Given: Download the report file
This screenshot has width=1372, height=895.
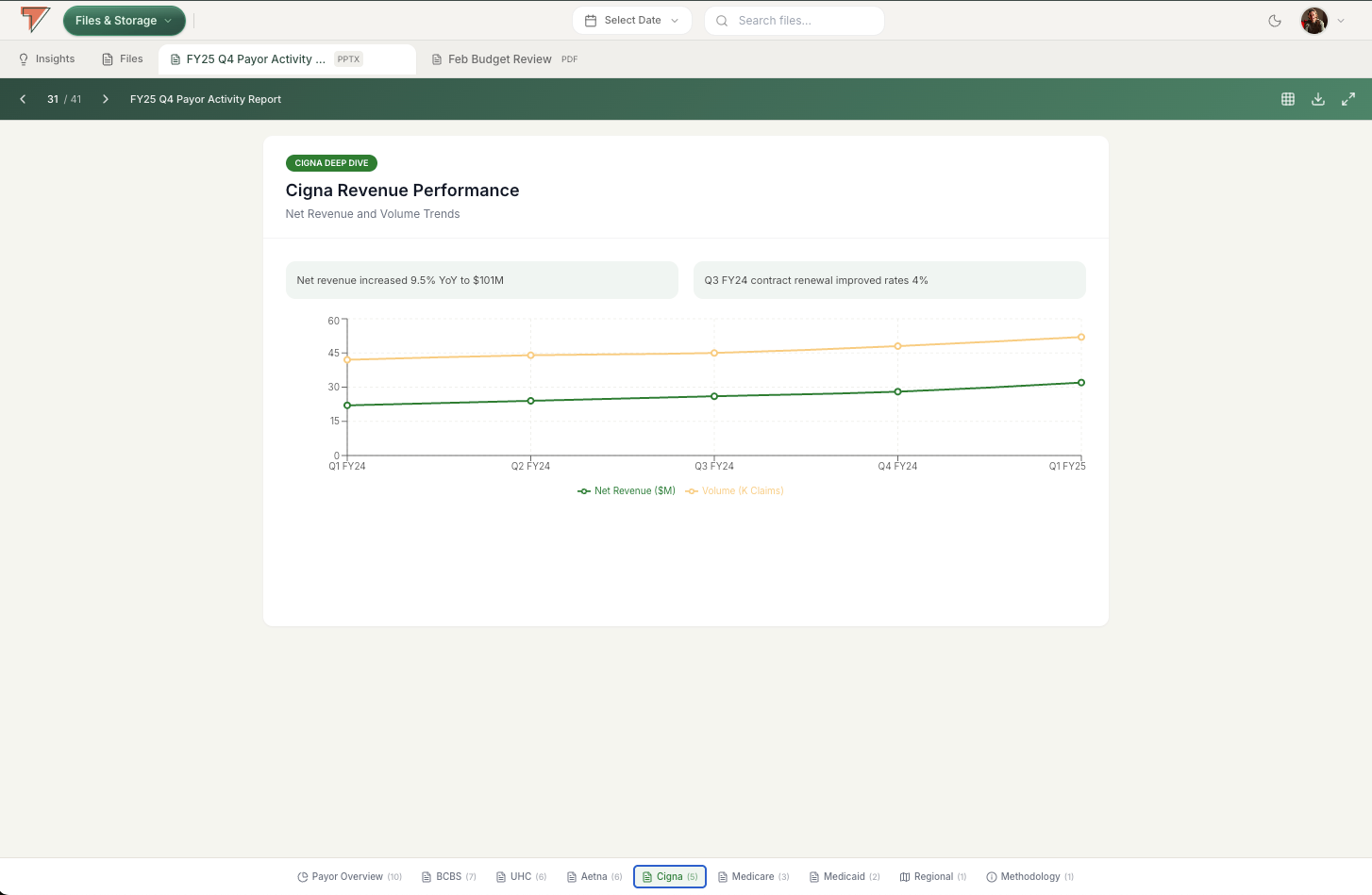Looking at the screenshot, I should tap(1318, 99).
